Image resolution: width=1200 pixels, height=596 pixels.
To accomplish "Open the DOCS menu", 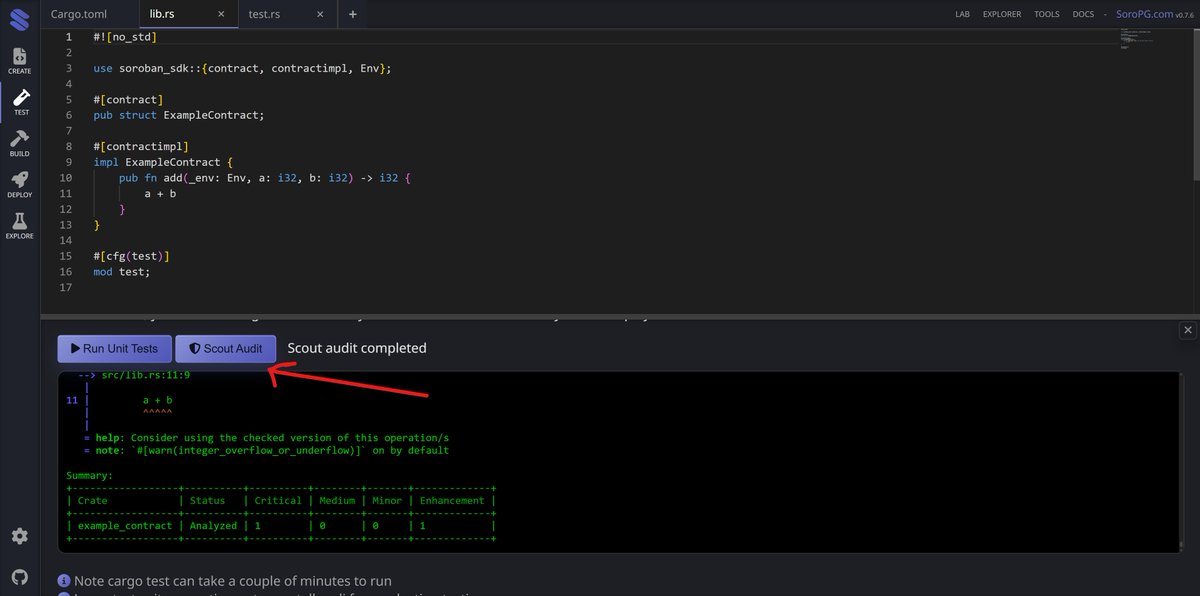I will click(x=1083, y=14).
